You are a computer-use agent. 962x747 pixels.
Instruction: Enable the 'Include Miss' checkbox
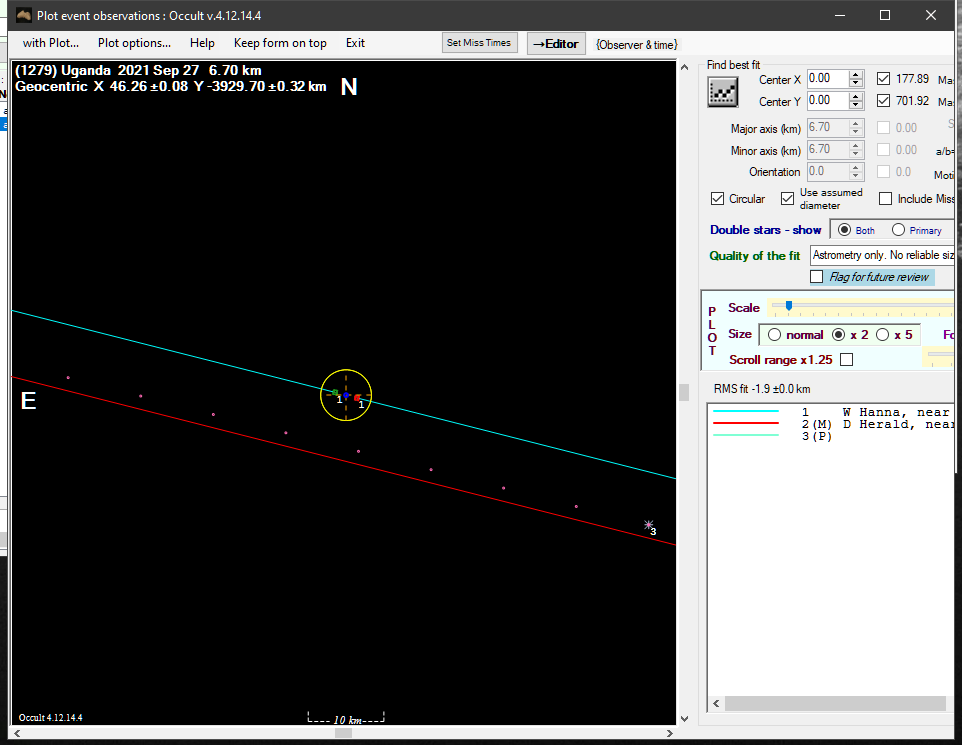pyautogui.click(x=885, y=199)
